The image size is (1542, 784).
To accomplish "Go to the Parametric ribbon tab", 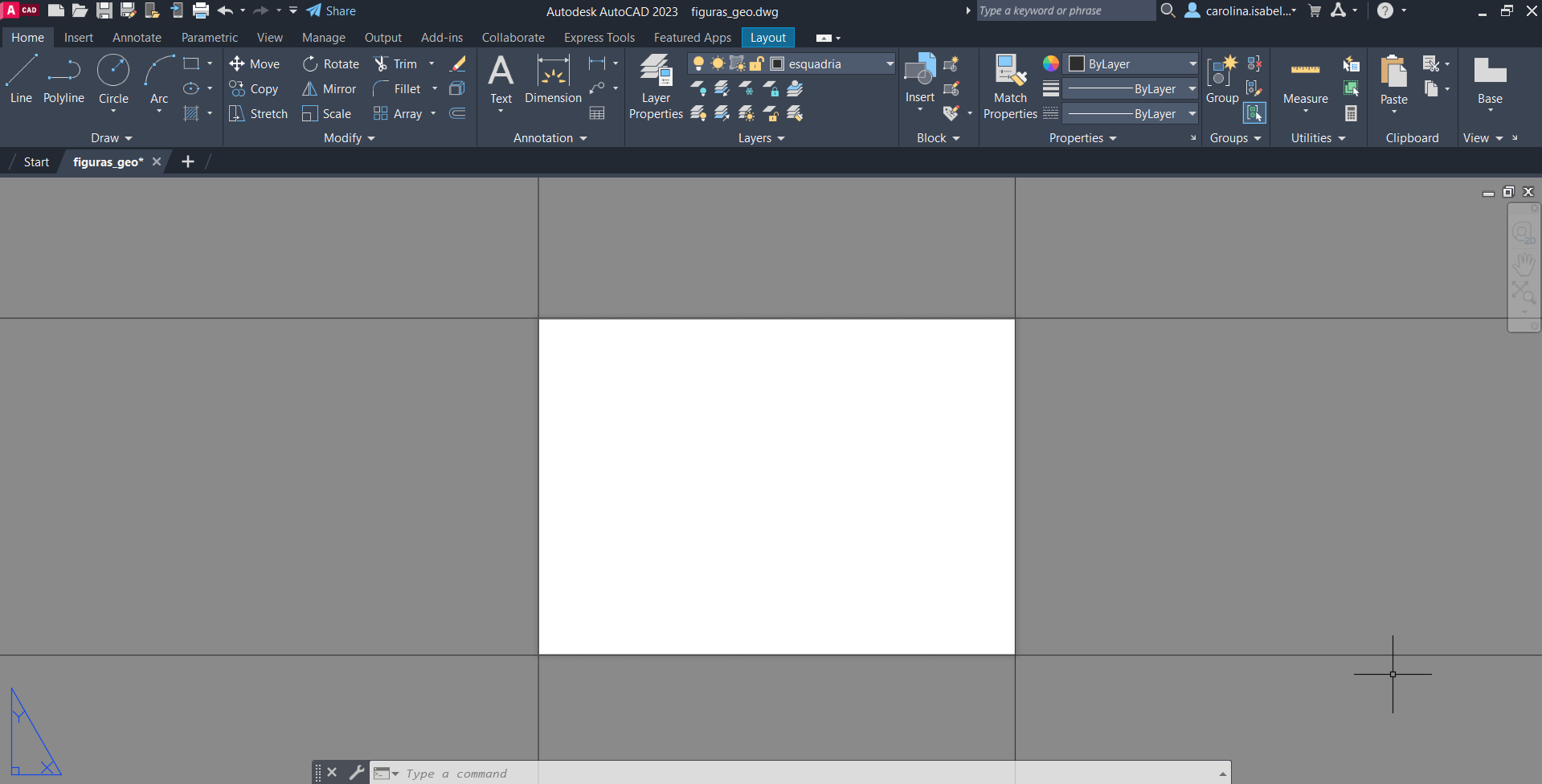I will pyautogui.click(x=210, y=38).
